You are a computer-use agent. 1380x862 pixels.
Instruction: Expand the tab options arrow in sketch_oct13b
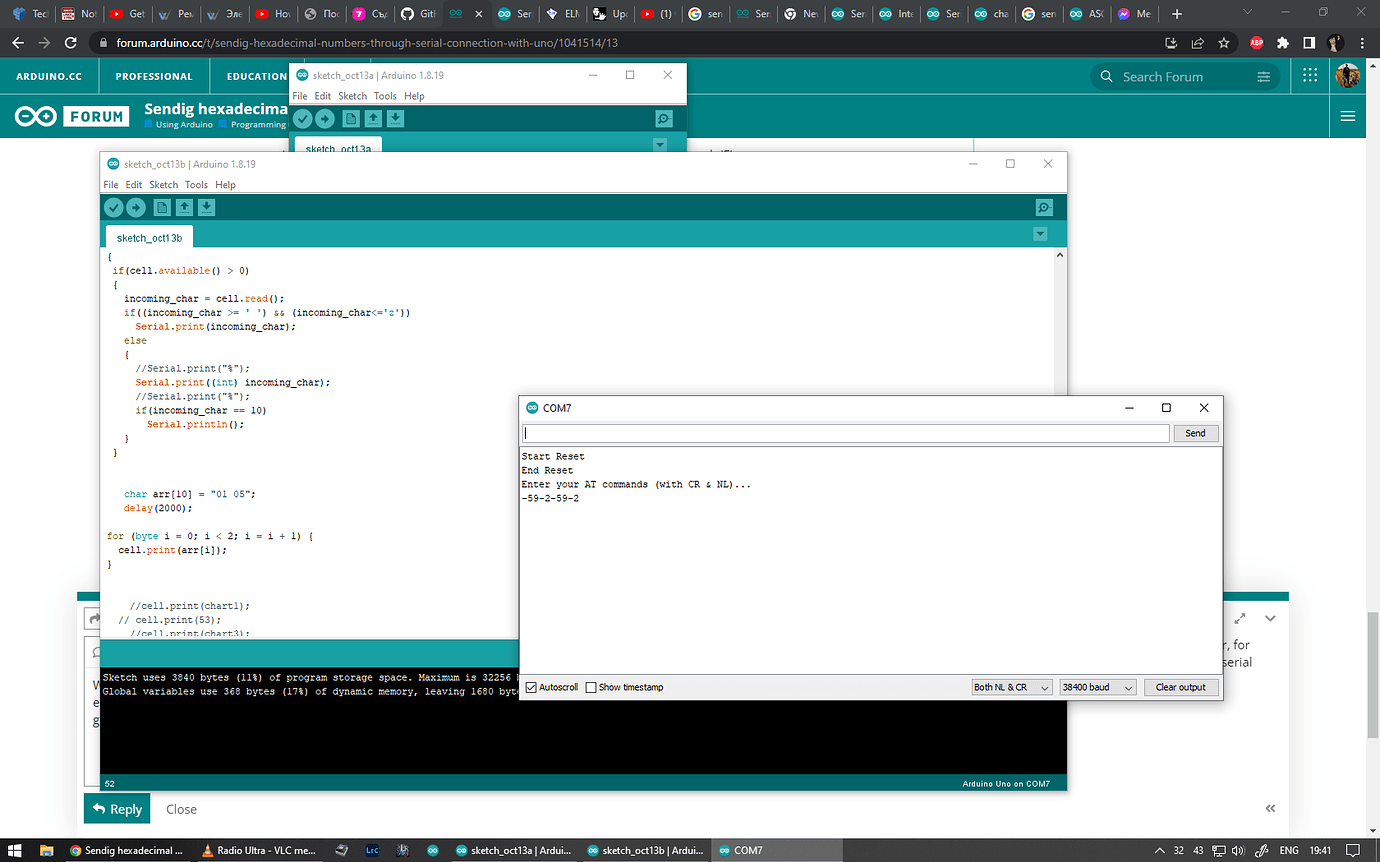[x=1040, y=234]
